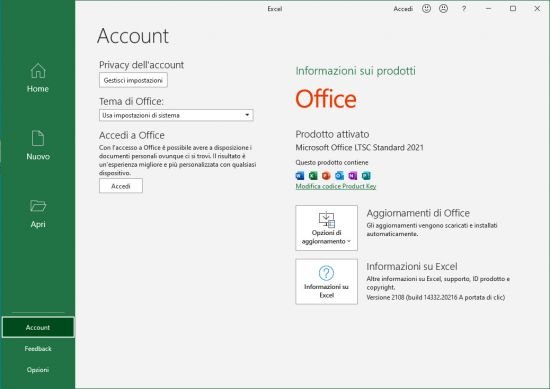This screenshot has width=550, height=389.
Task: Select the Account tab in sidebar
Action: [x=38, y=327]
